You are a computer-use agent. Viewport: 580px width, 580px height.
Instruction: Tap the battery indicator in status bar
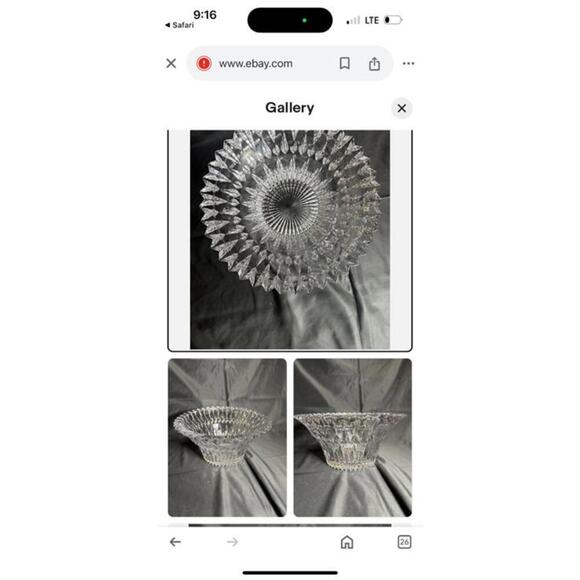[x=393, y=20]
